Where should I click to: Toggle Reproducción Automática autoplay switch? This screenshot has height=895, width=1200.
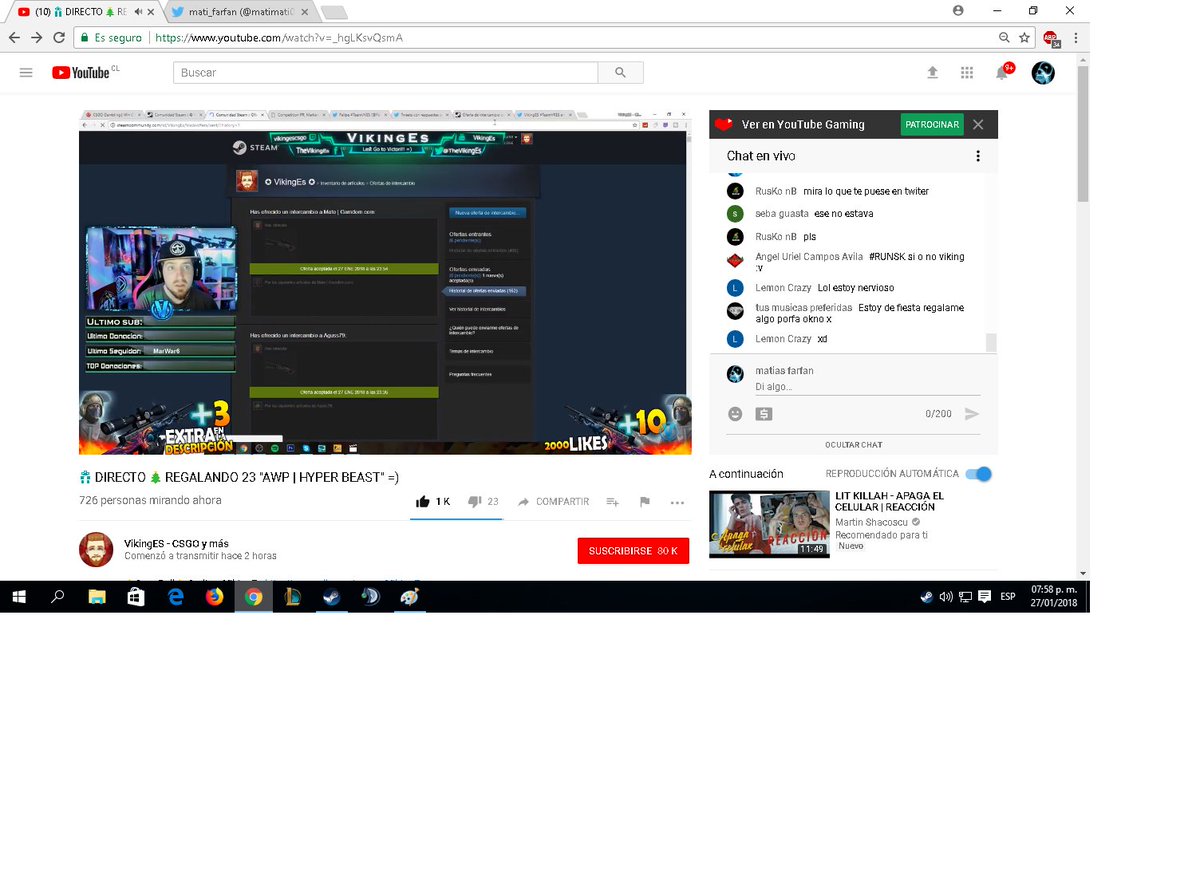979,474
